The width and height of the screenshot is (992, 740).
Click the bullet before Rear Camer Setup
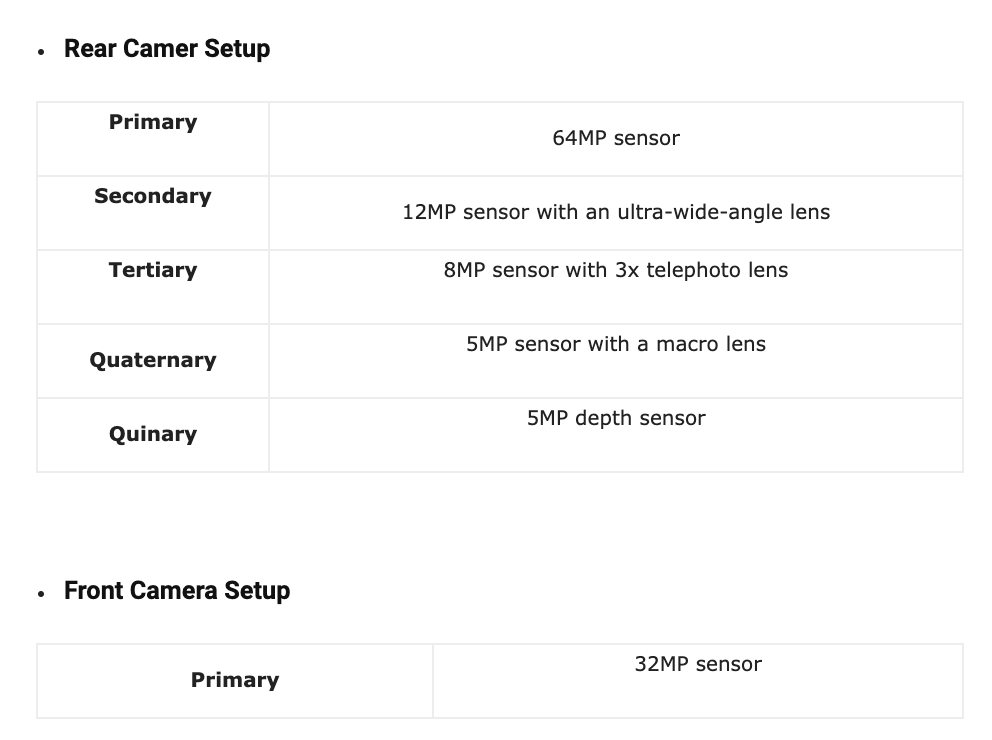[41, 52]
